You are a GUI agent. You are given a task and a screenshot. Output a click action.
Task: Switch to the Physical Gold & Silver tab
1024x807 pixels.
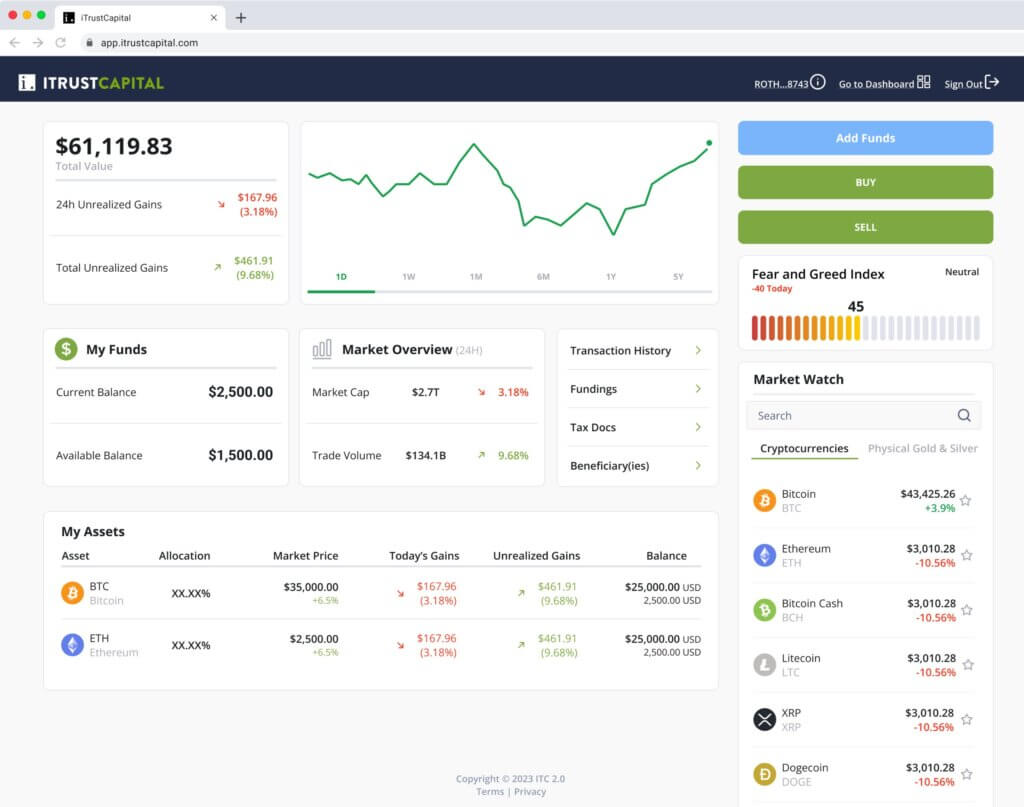click(922, 448)
